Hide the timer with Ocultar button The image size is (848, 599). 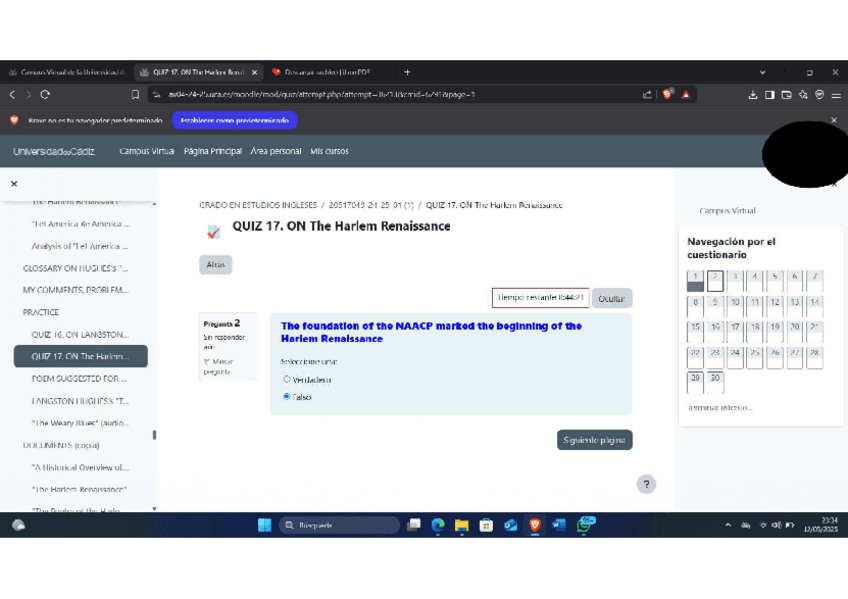[611, 299]
